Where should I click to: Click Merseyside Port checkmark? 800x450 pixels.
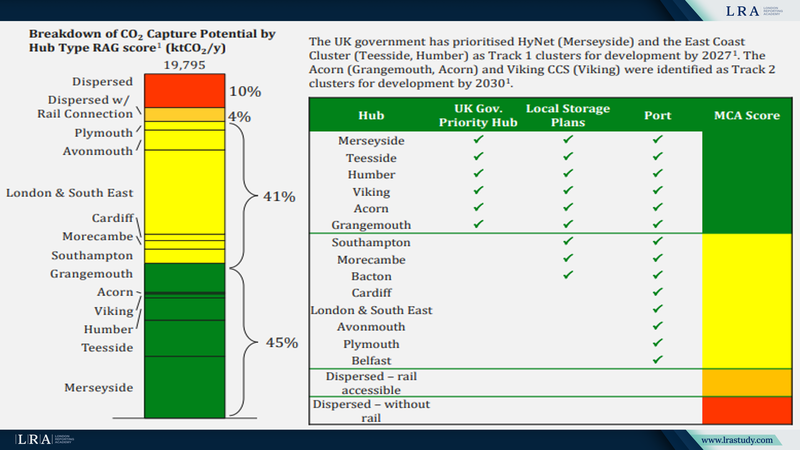tap(658, 139)
